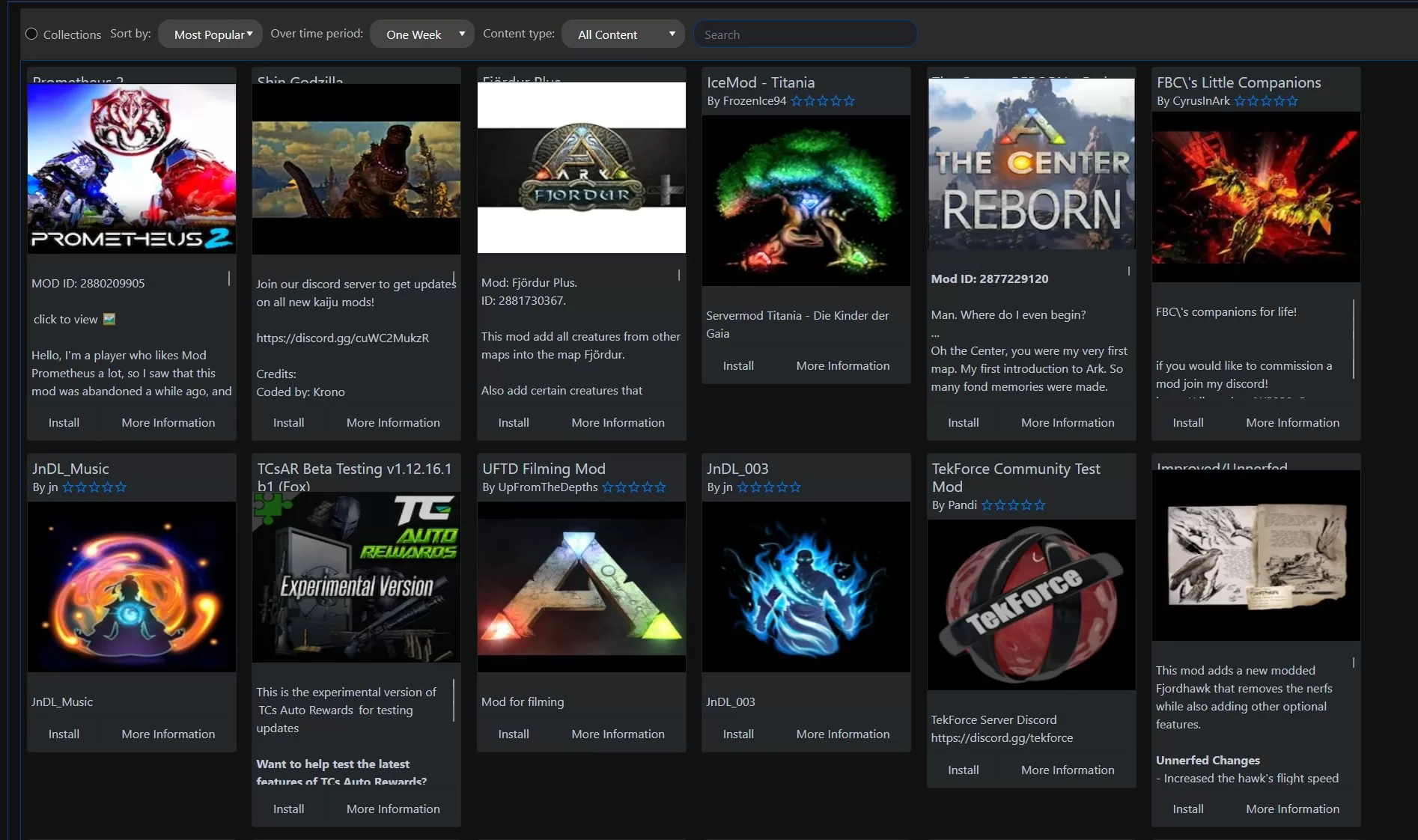Click the Unnerfed Changes heading
Image resolution: width=1418 pixels, height=840 pixels.
1208,760
